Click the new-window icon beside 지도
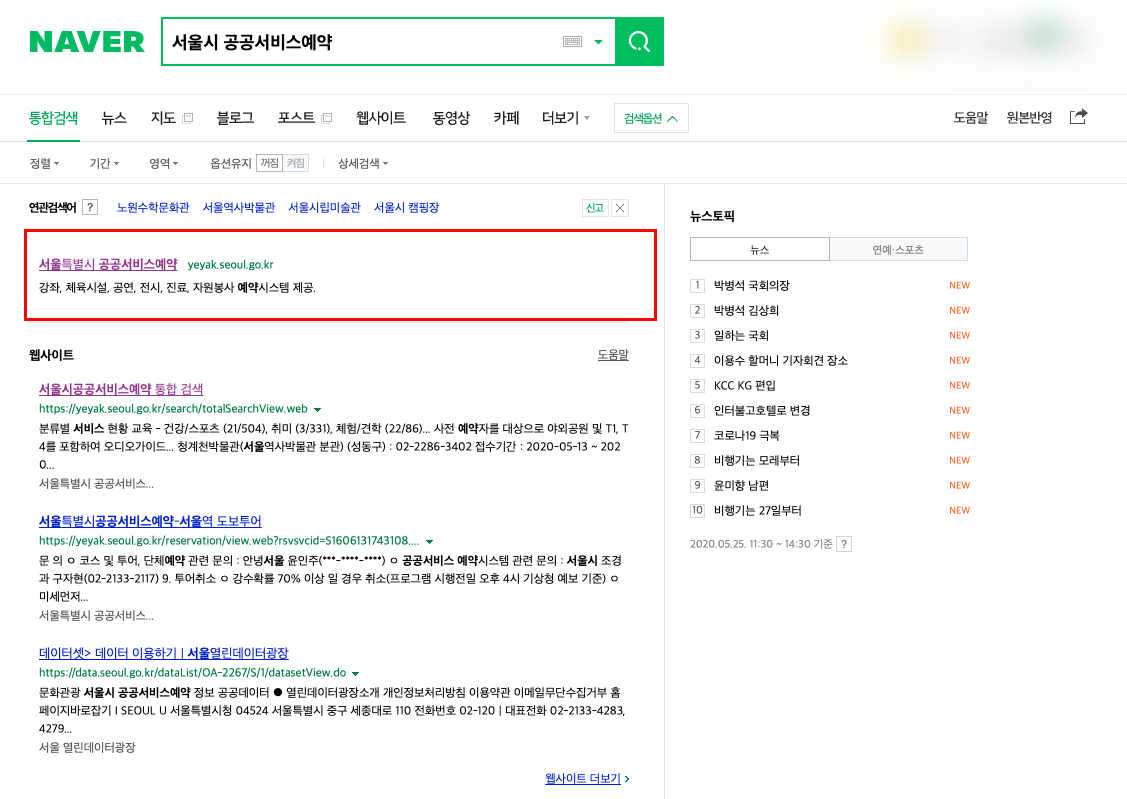 pyautogui.click(x=188, y=118)
